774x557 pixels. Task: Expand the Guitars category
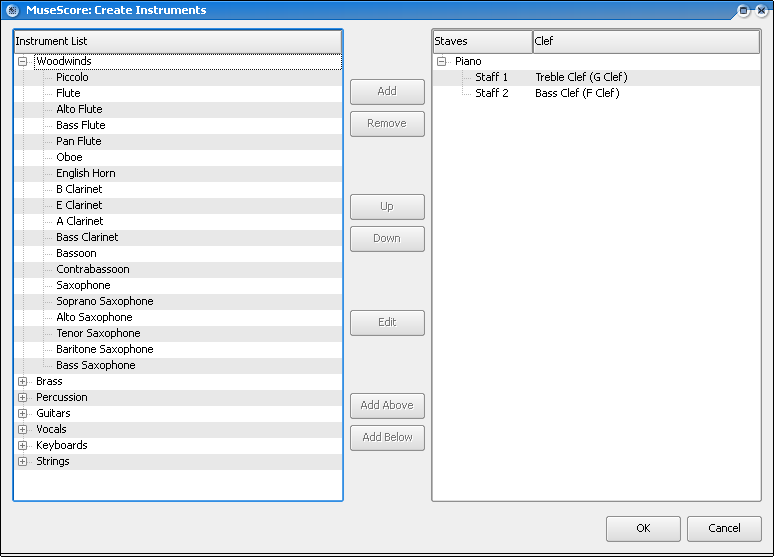(22, 413)
